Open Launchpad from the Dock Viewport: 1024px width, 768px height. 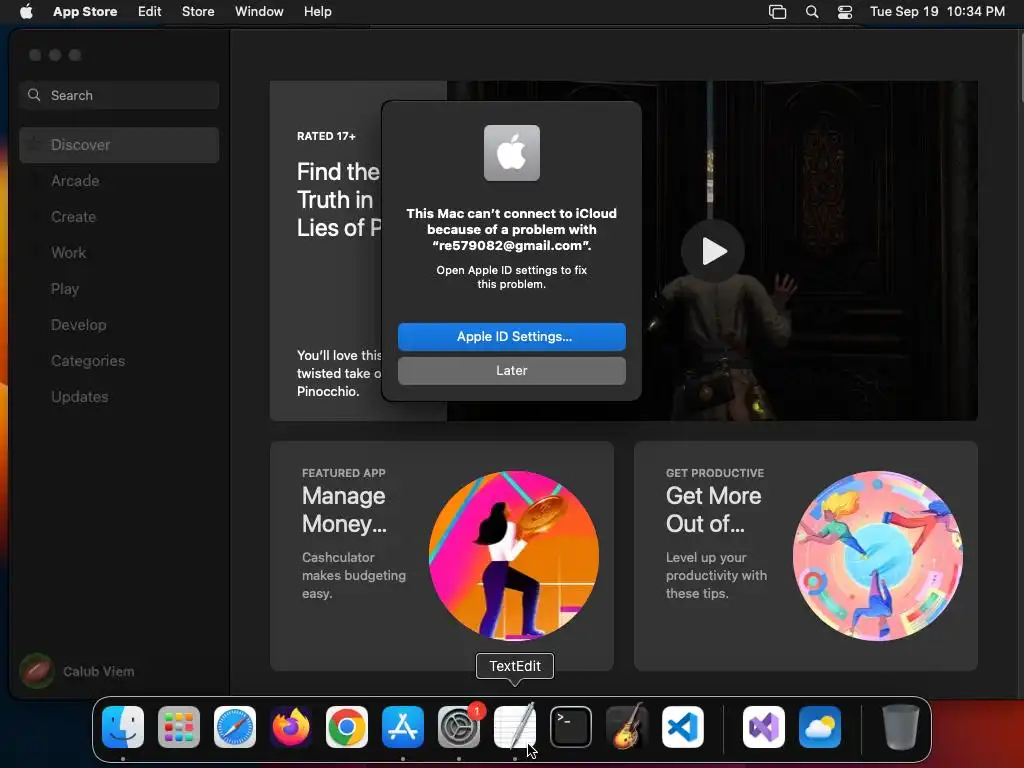point(179,727)
